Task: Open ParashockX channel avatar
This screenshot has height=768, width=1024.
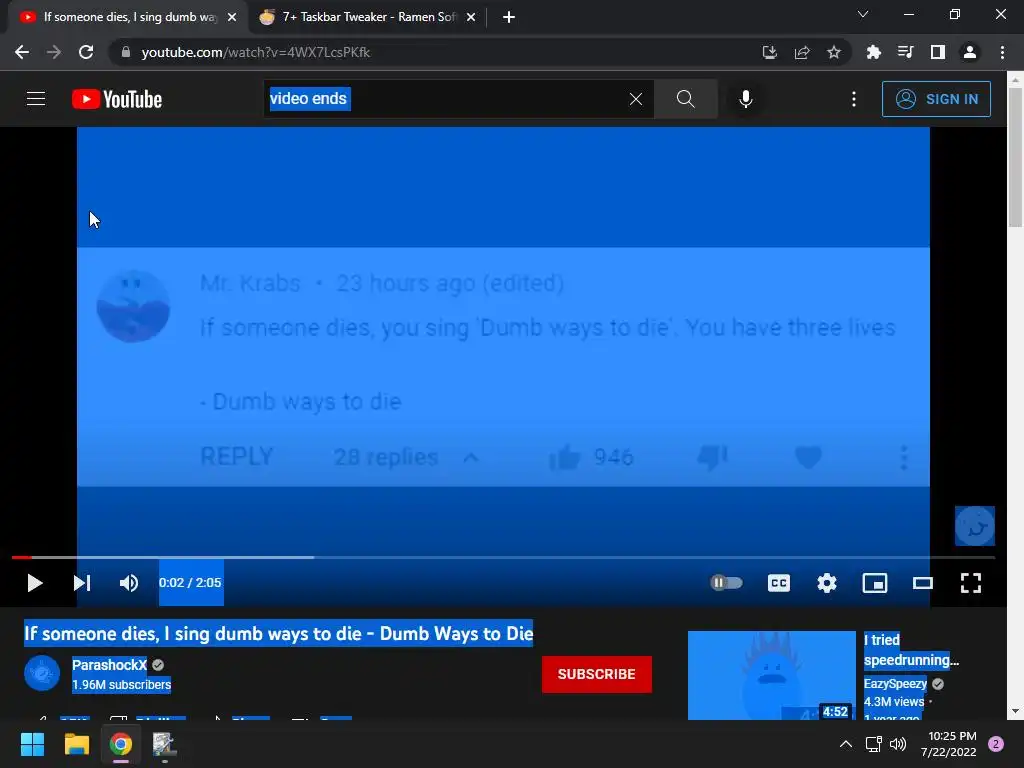Action: click(x=42, y=673)
